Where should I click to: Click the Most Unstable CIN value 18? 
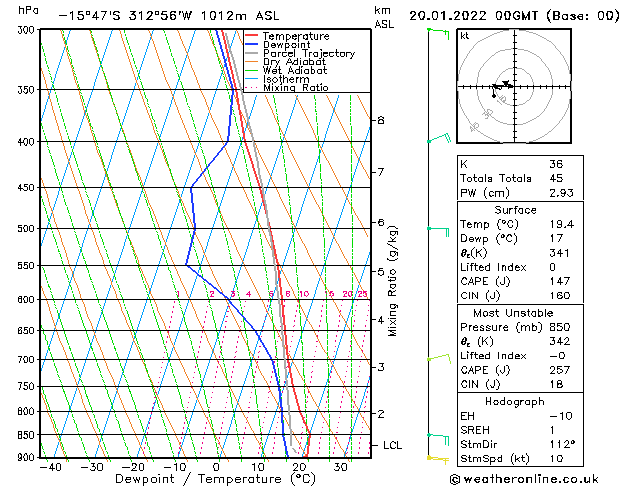[x=556, y=384]
